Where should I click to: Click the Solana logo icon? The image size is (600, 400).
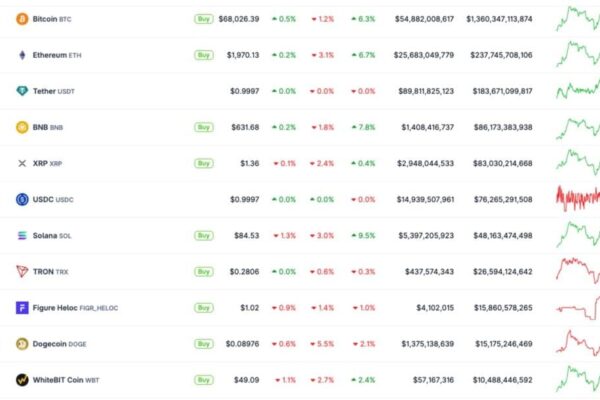tap(22, 236)
